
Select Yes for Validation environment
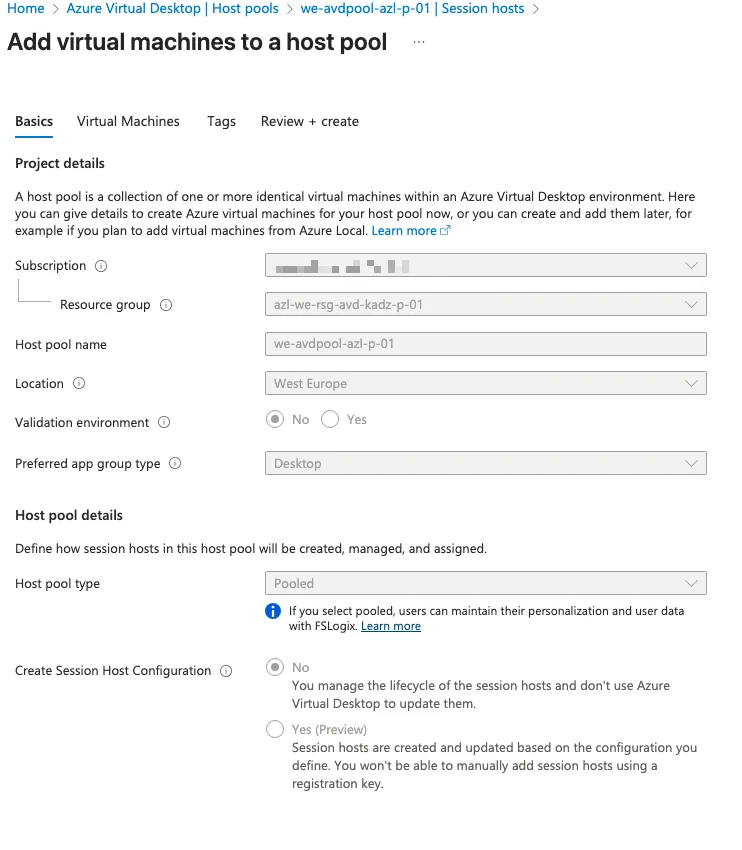click(x=331, y=420)
